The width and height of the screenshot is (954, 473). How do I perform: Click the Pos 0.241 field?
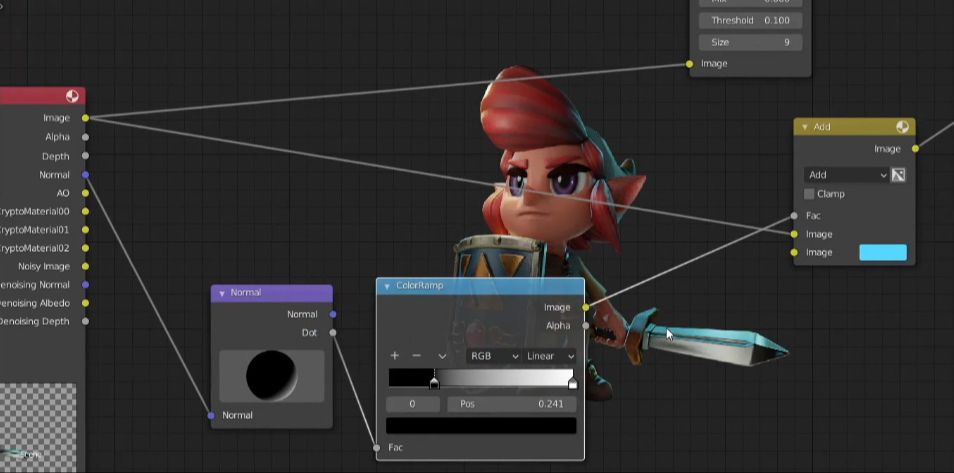(x=512, y=404)
